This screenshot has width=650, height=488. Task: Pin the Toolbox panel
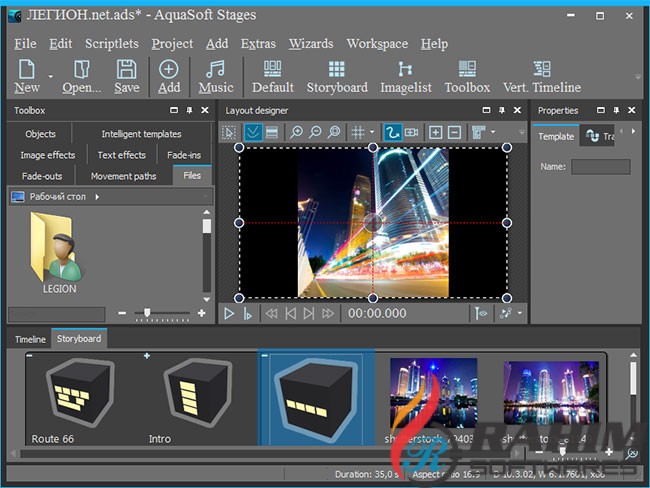(x=188, y=111)
